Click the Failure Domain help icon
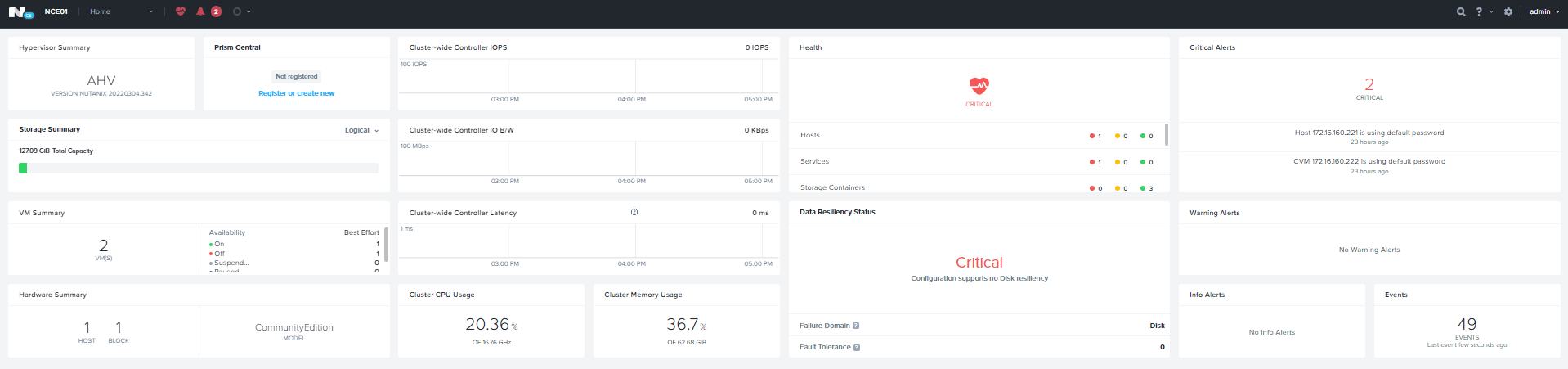The height and width of the screenshot is (369, 1568). pos(856,326)
